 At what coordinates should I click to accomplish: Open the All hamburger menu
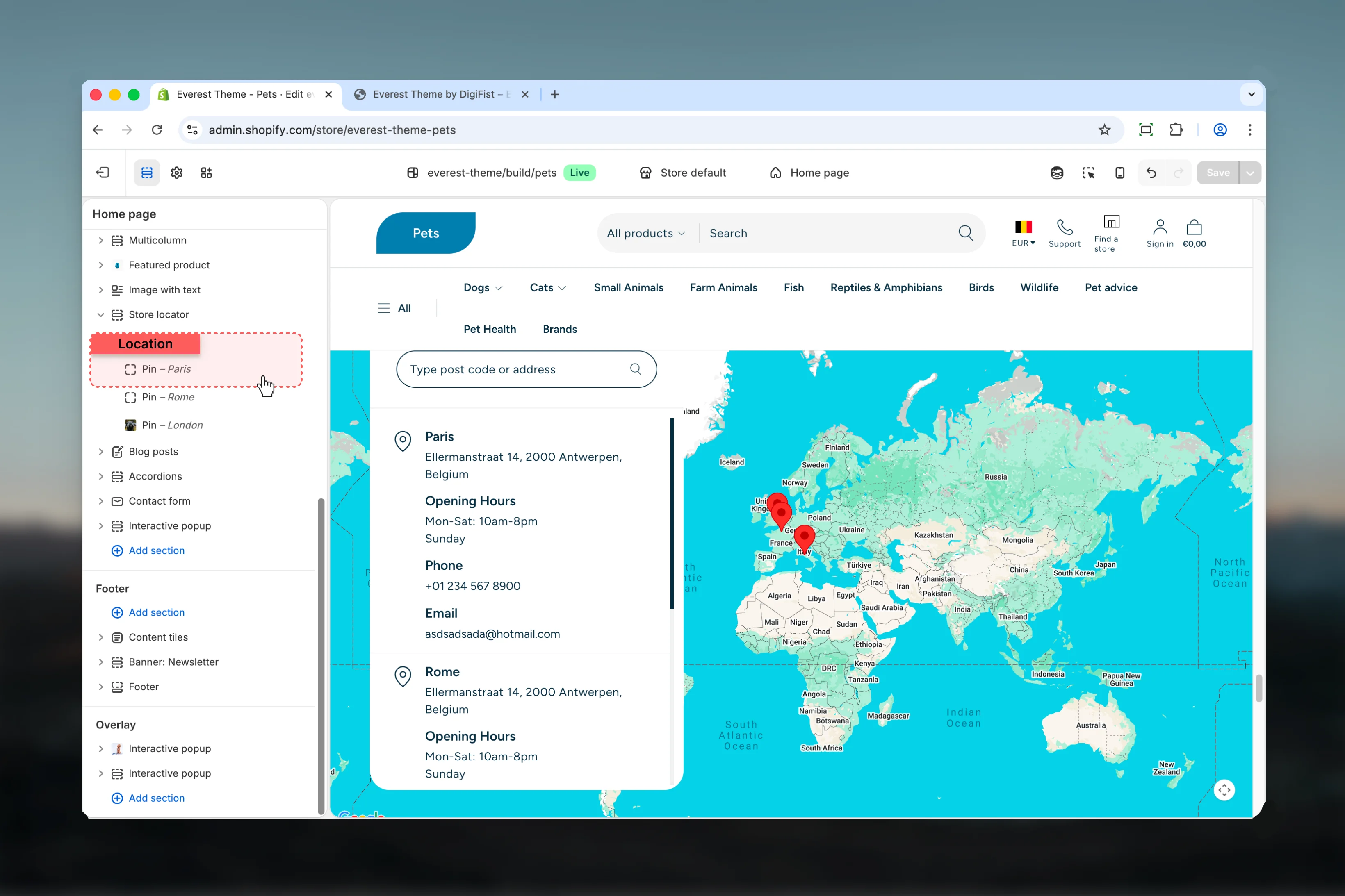394,308
